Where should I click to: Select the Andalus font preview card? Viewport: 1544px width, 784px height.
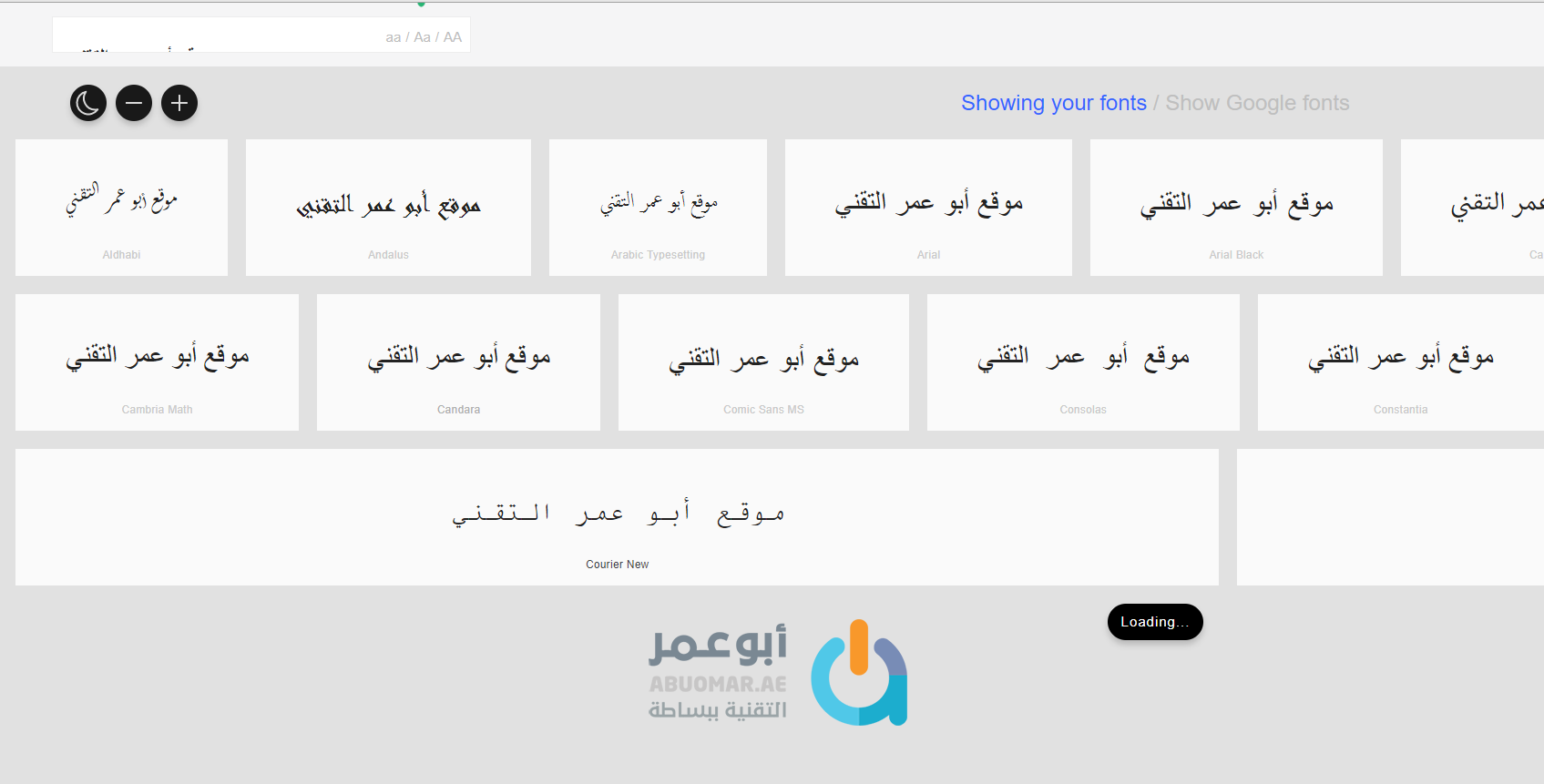(x=388, y=208)
